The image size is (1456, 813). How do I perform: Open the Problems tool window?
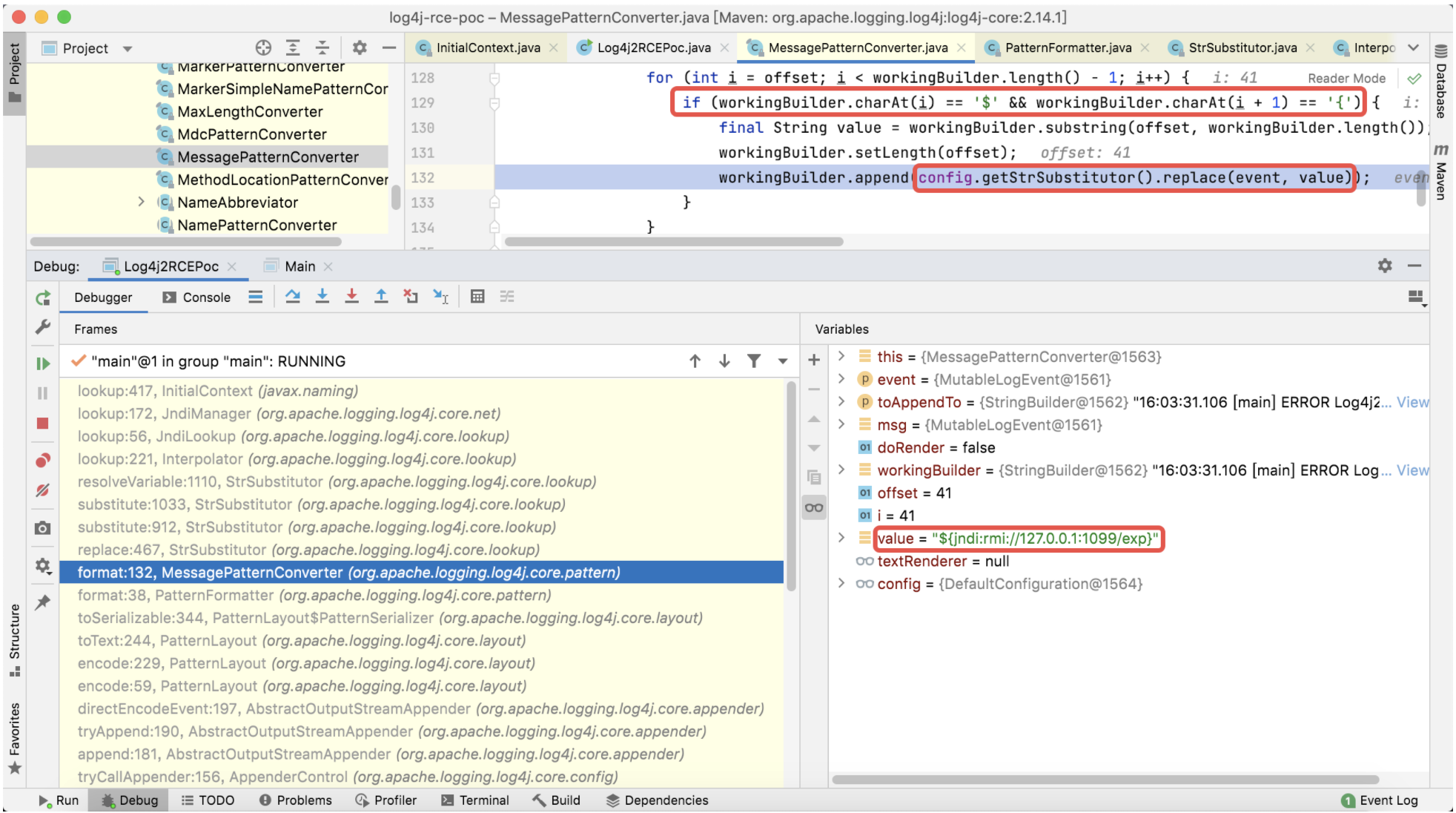[296, 800]
